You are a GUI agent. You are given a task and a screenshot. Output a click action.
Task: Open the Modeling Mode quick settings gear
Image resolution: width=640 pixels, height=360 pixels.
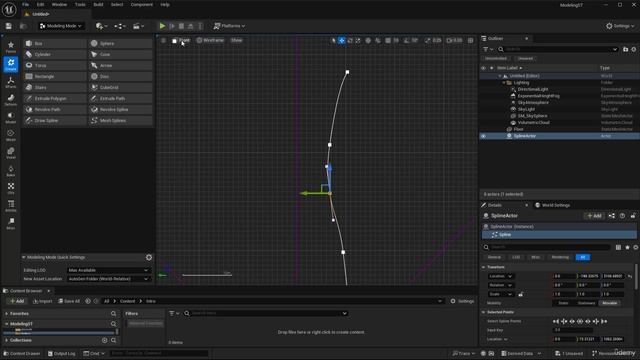click(x=149, y=257)
